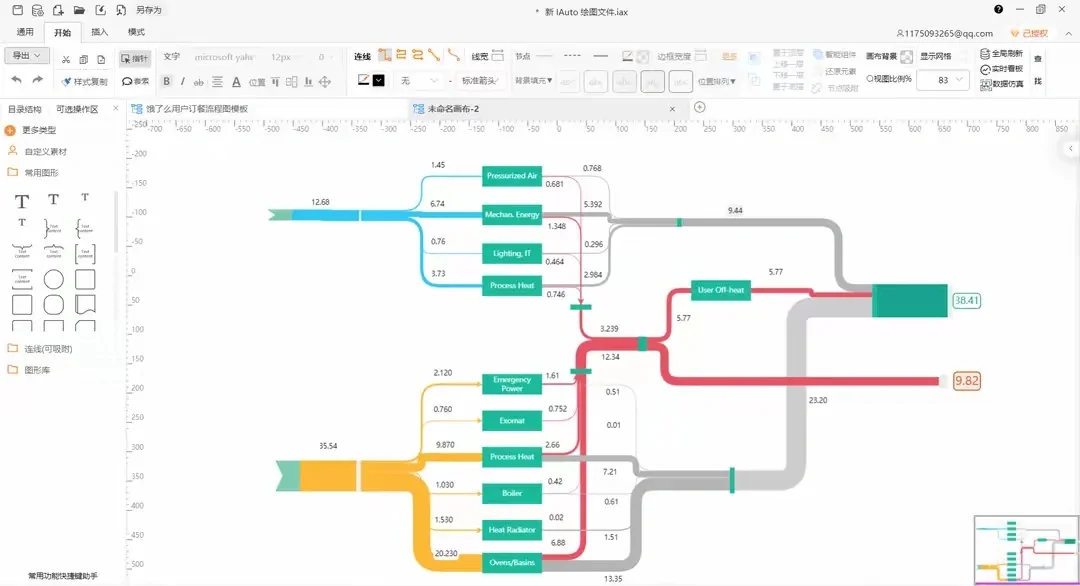The width and height of the screenshot is (1080, 586).
Task: Click the four-way move arrows icon
Action: click(x=325, y=82)
